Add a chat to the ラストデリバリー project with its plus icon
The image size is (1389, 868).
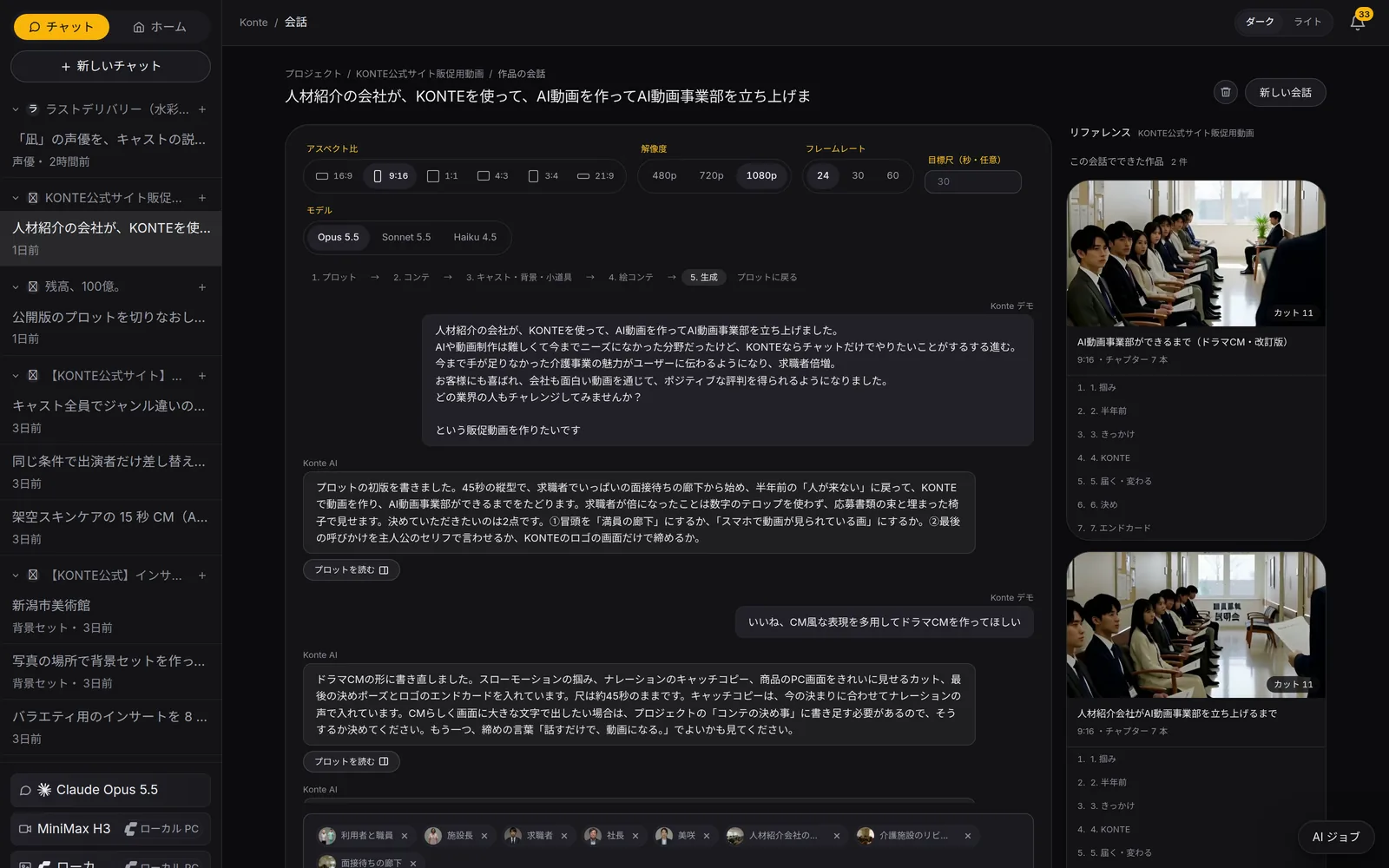(202, 109)
